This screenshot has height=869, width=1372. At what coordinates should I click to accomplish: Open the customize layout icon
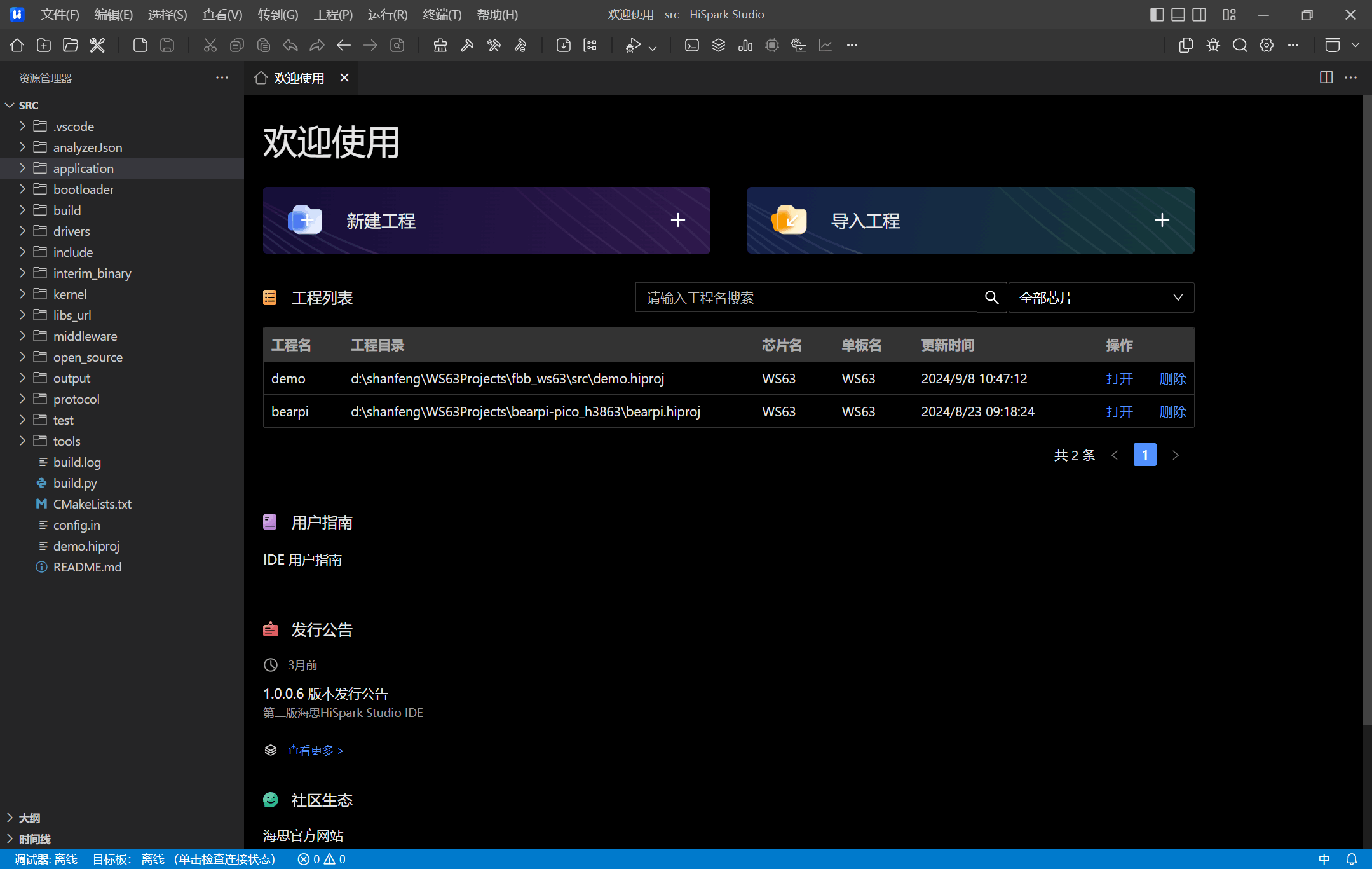1229,15
